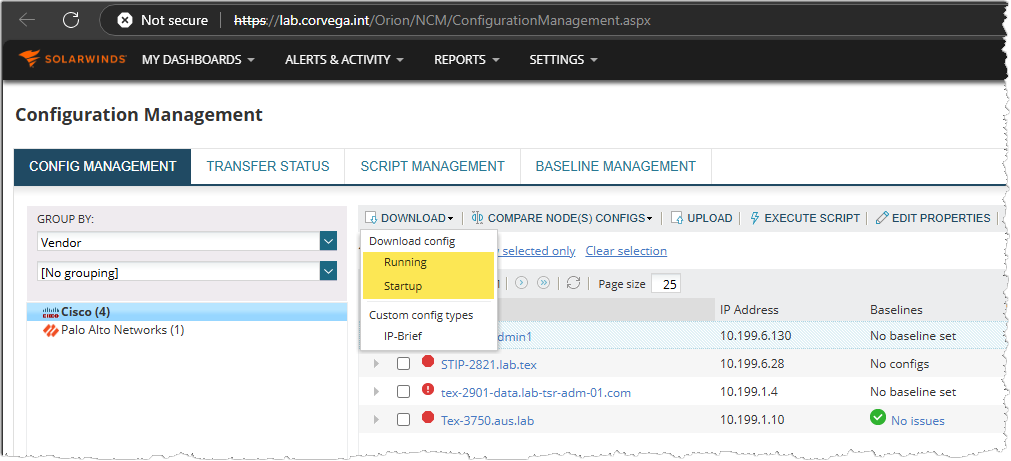
Task: Click DOWNLOAD toolbar button label
Action: (x=413, y=218)
